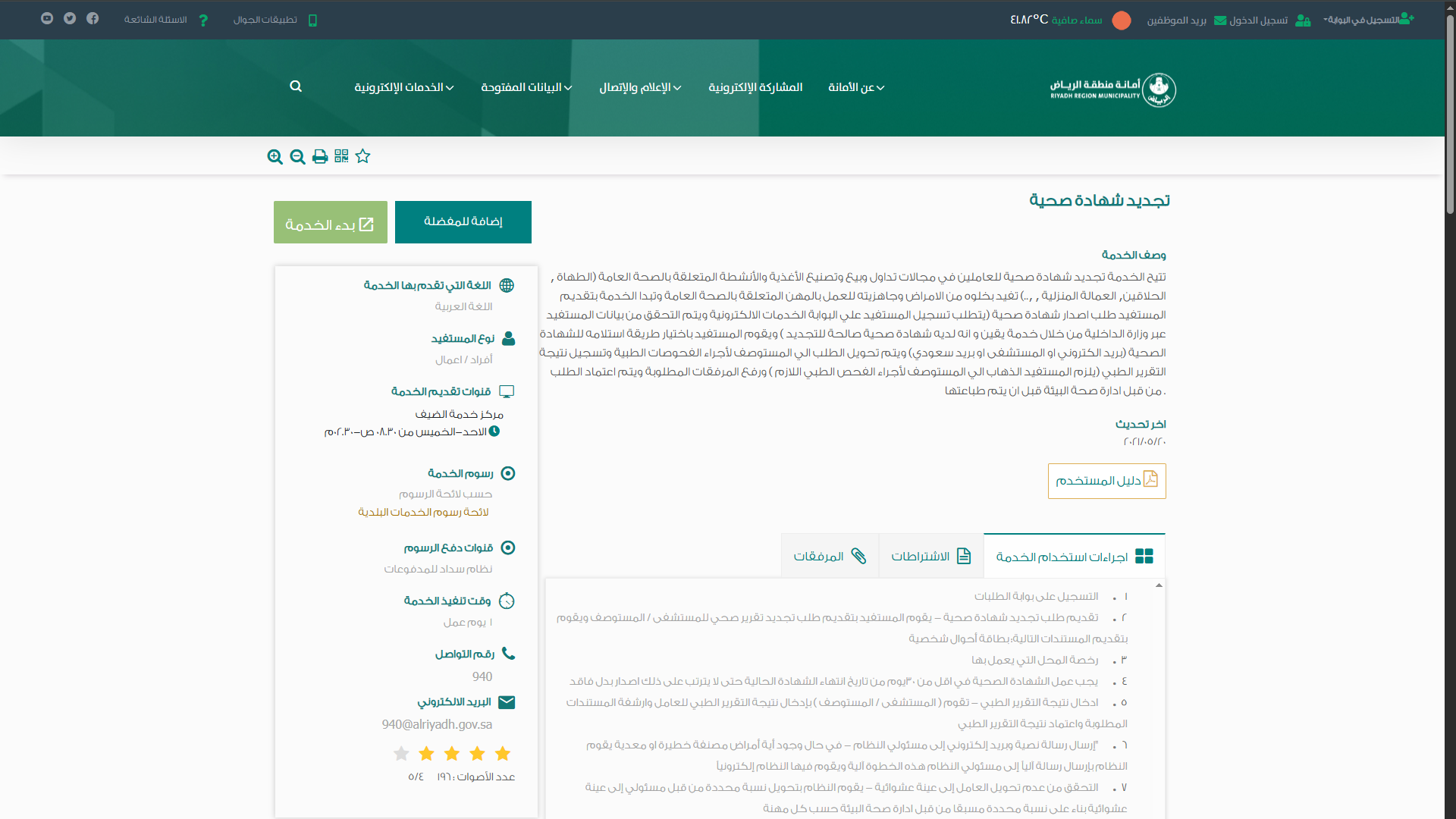This screenshot has width=1456, height=819.
Task: Click the print page icon
Action: coord(320,157)
